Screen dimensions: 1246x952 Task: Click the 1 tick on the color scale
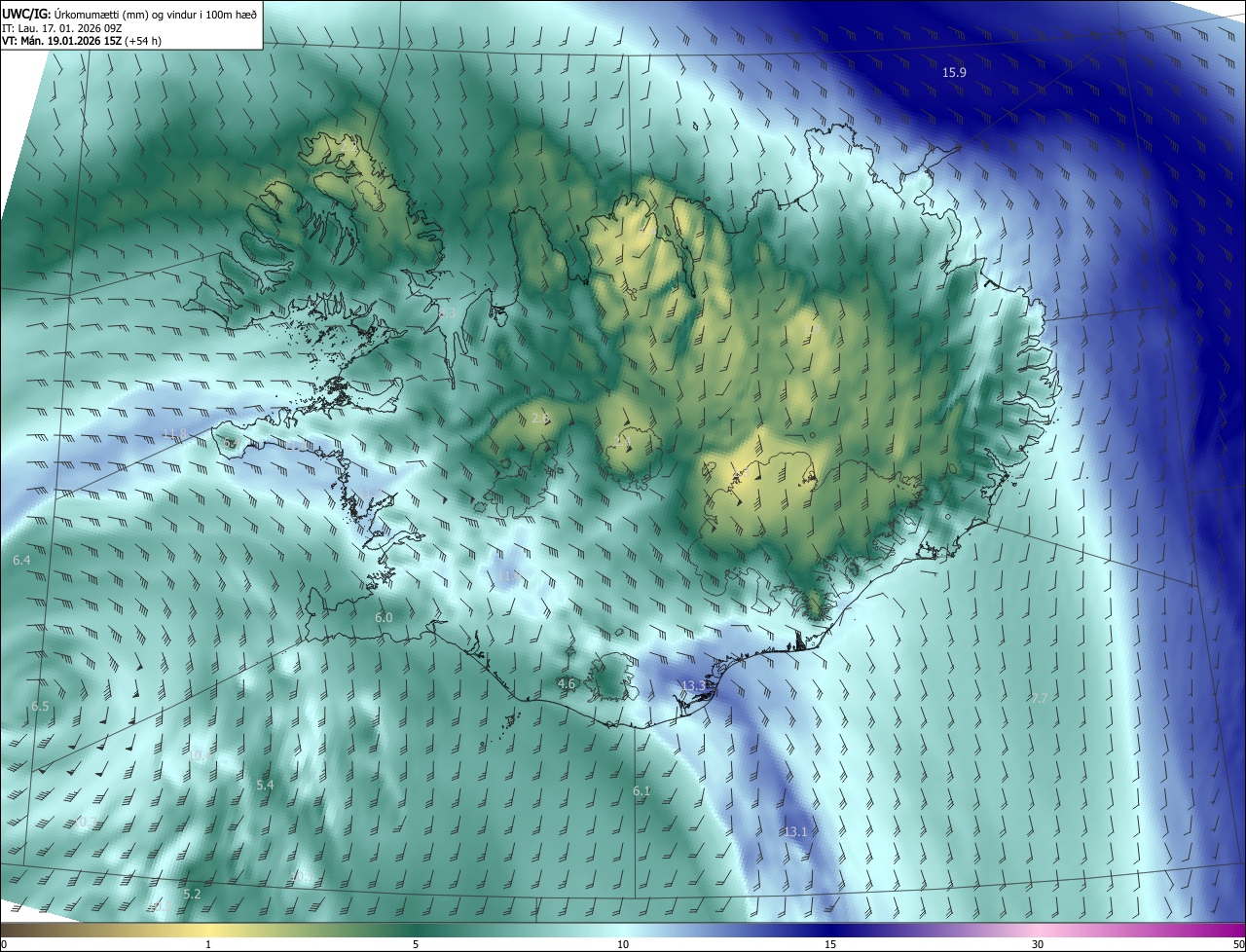[x=208, y=944]
